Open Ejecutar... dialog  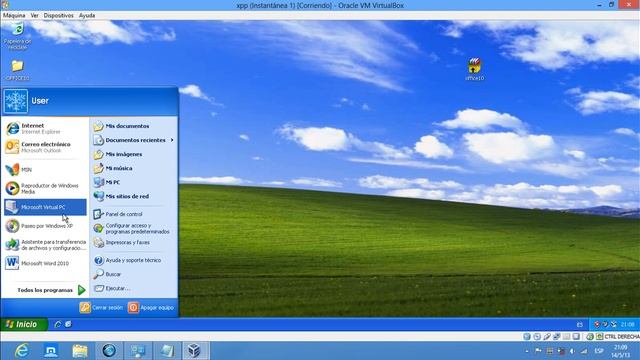pyautogui.click(x=134, y=288)
